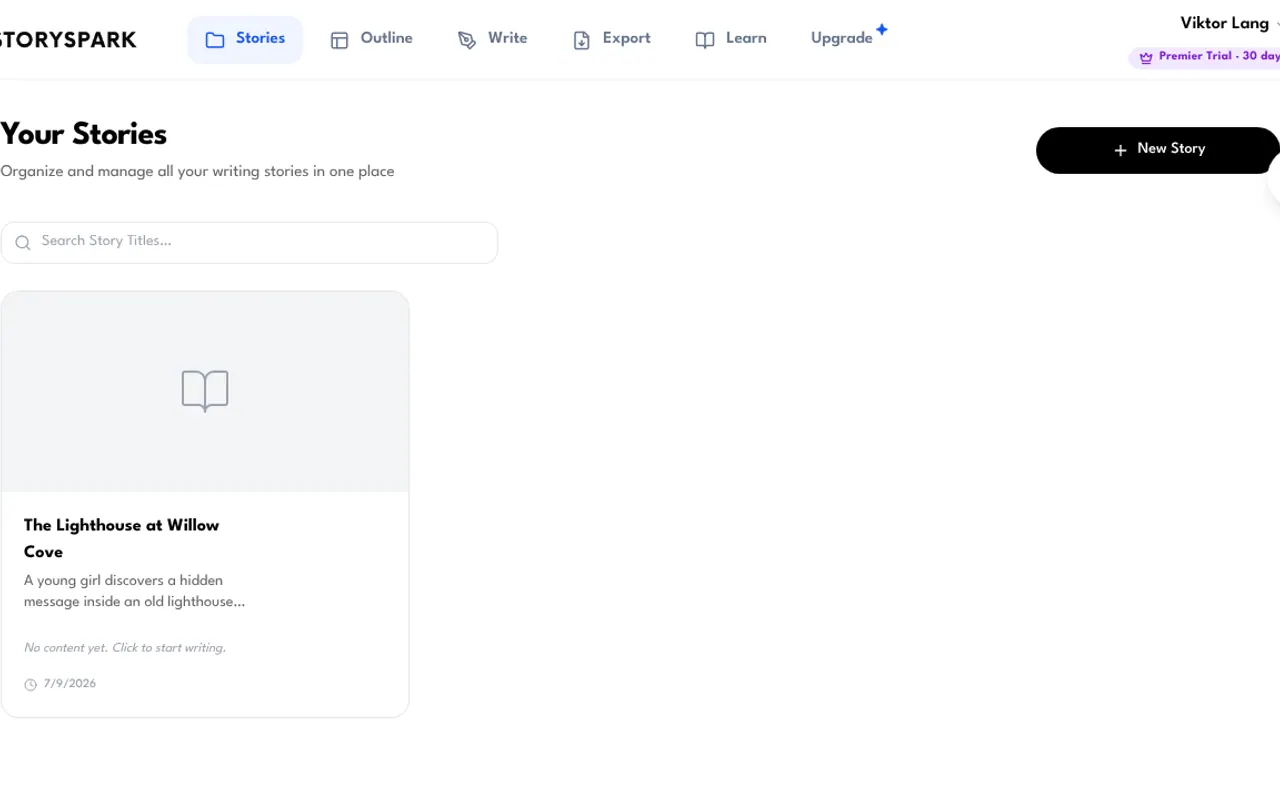The width and height of the screenshot is (1280, 800).
Task: Click the open book icon beside Learn
Action: (705, 40)
